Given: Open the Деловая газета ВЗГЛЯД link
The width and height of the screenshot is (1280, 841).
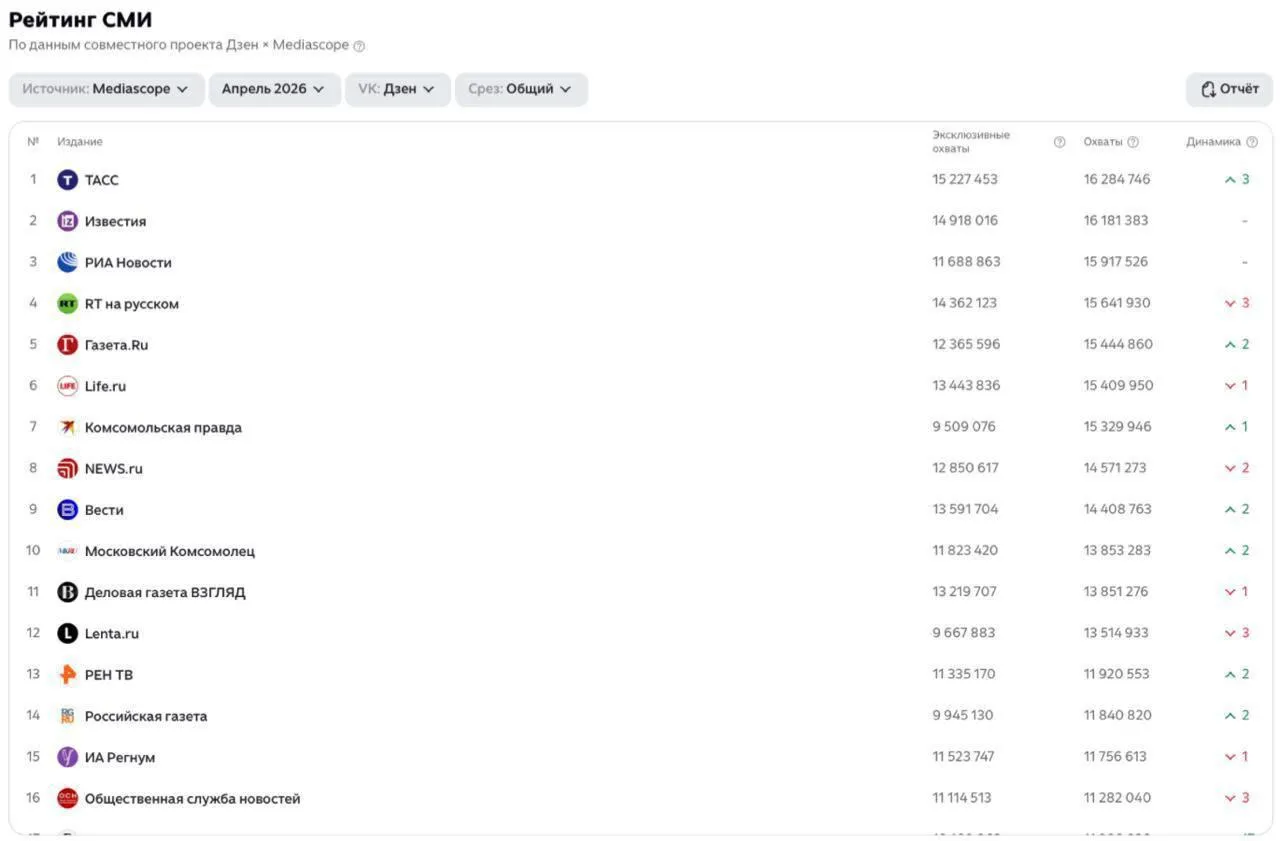Looking at the screenshot, I should [165, 592].
